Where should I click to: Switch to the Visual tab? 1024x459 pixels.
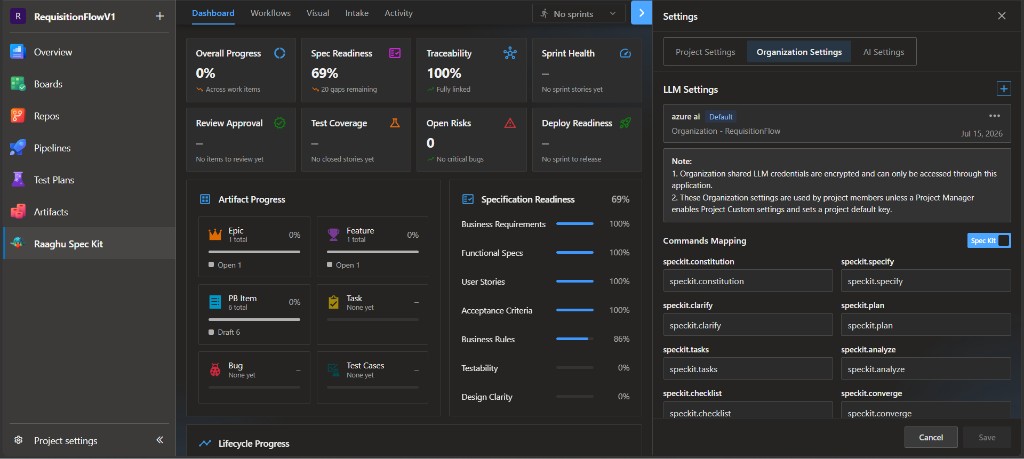point(317,13)
